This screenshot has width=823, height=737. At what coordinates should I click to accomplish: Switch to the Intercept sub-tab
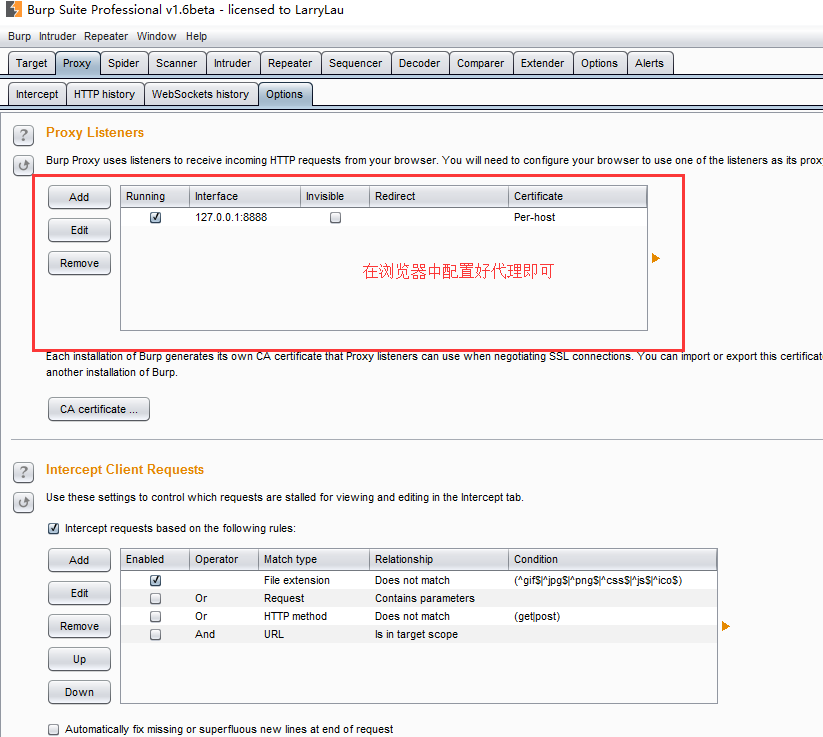tap(37, 94)
